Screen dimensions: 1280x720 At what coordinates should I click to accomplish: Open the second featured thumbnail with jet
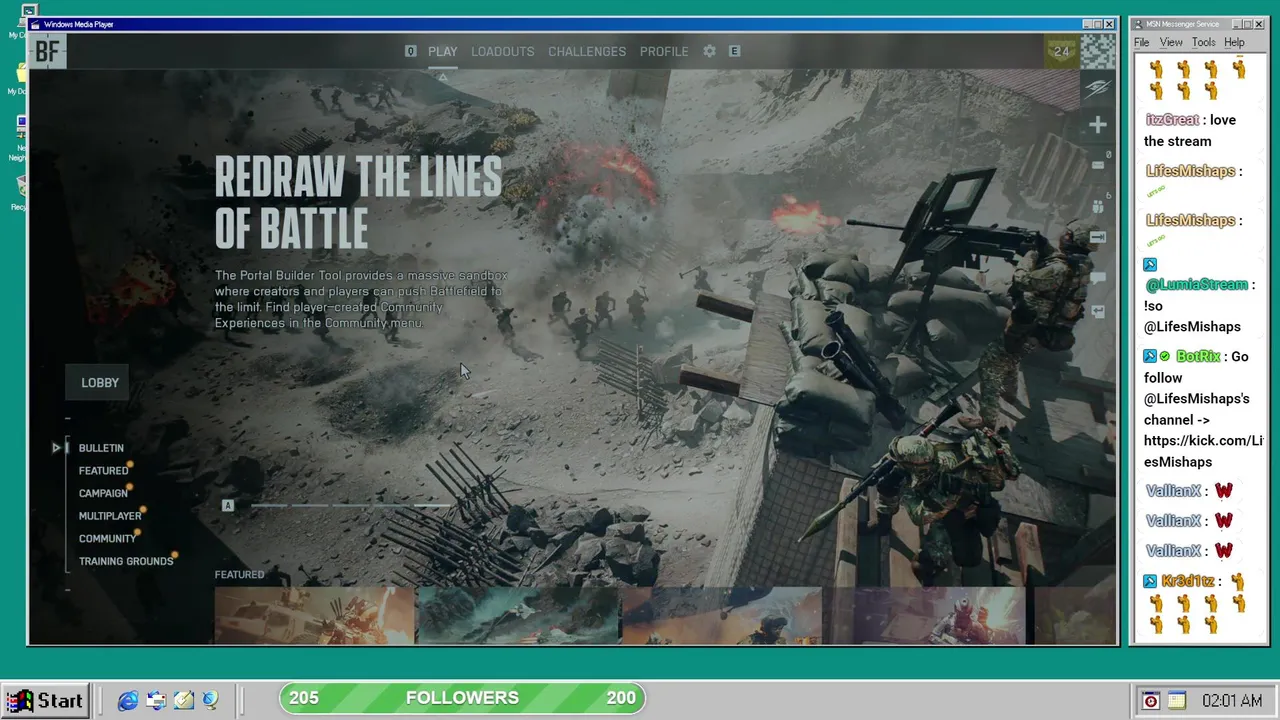click(x=518, y=614)
